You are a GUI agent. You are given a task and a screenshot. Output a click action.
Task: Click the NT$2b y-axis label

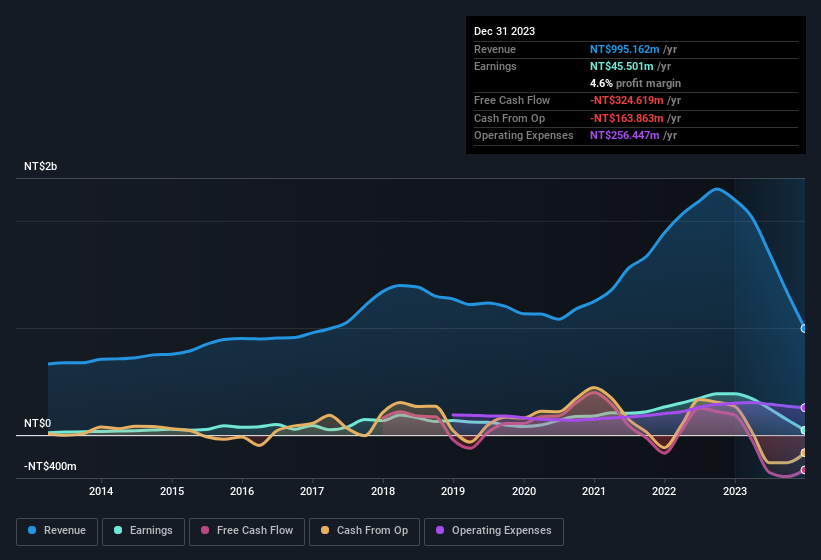tap(40, 166)
